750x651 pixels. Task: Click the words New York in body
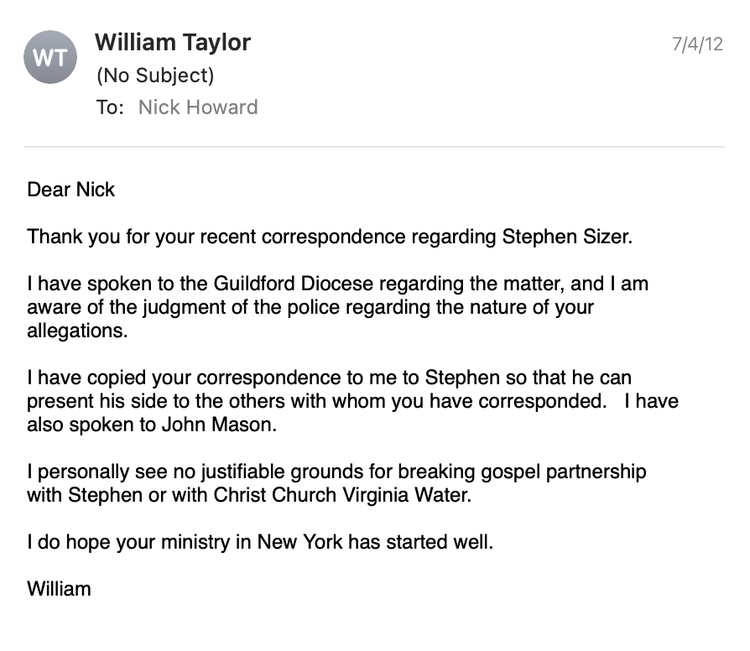coord(300,542)
